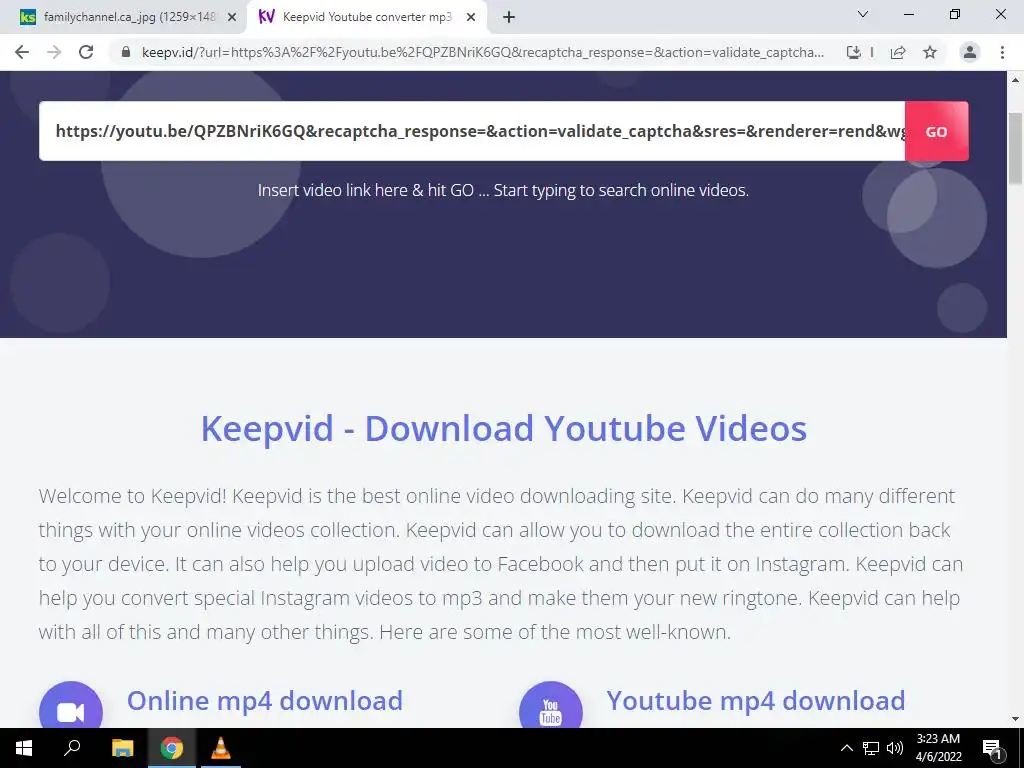Click the scrollbar down arrow
Image resolution: width=1024 pixels, height=768 pixels.
tap(1016, 719)
